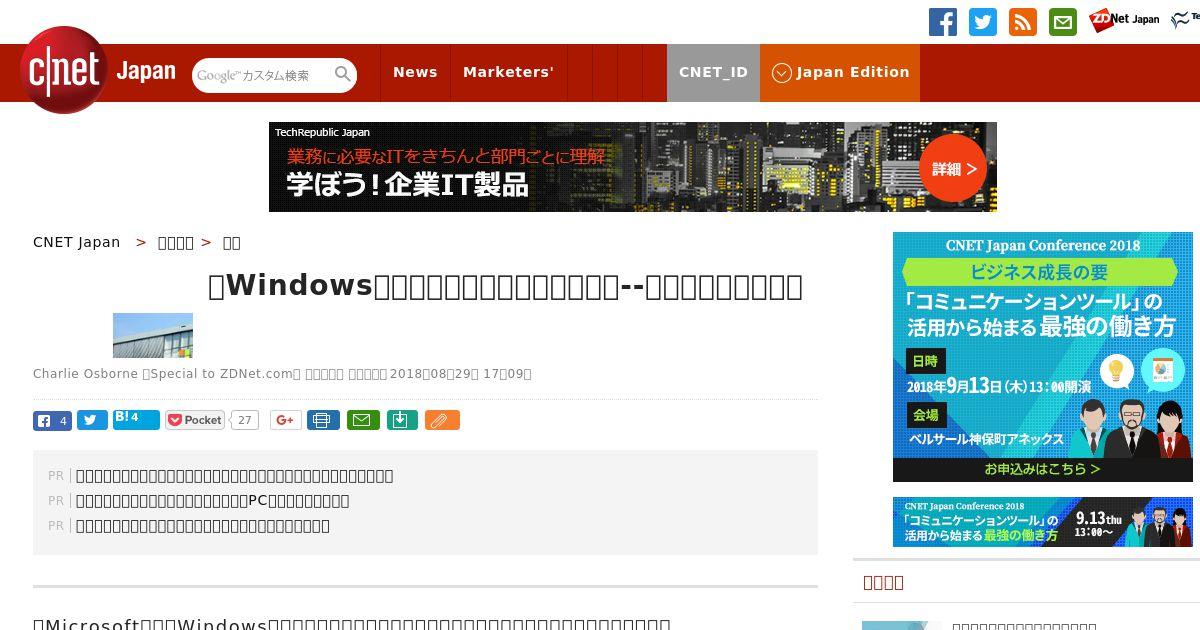Image resolution: width=1200 pixels, height=630 pixels.
Task: Visit the ZDNet Japan logo link
Action: point(1124,19)
